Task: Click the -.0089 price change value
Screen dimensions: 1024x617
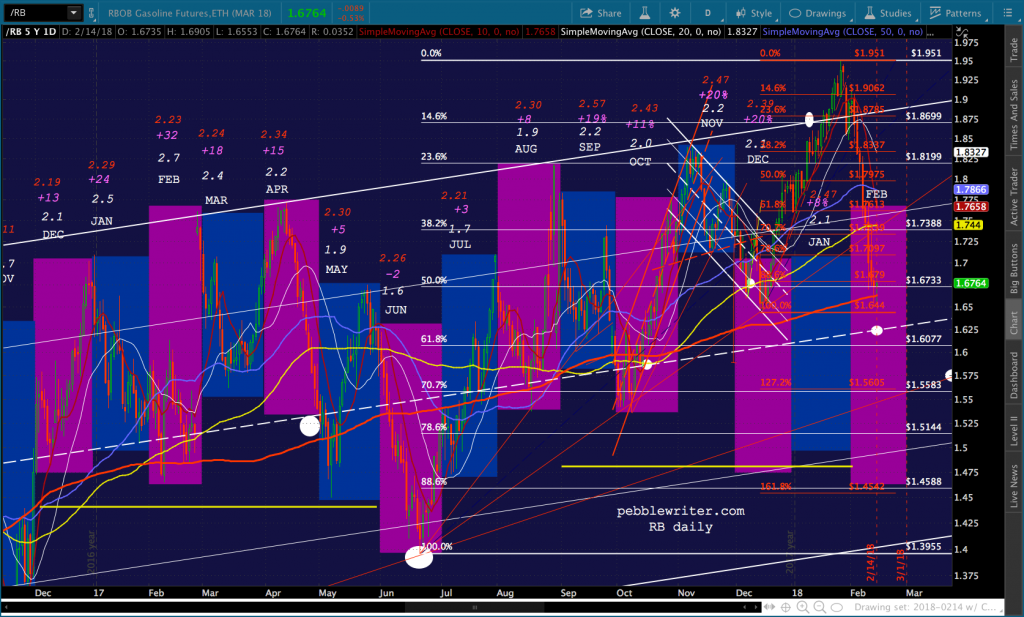Action: [x=351, y=8]
